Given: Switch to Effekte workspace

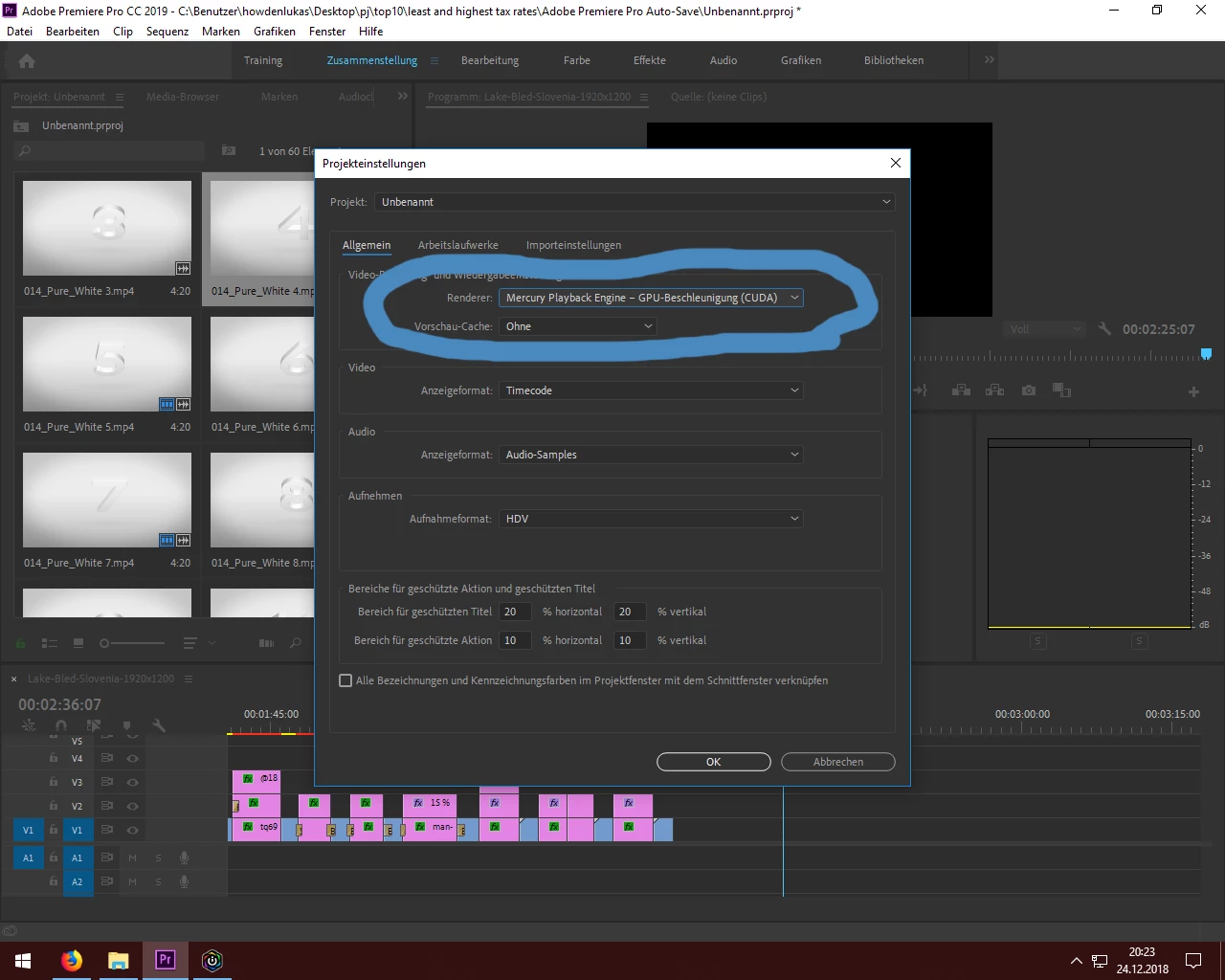Looking at the screenshot, I should coord(650,60).
